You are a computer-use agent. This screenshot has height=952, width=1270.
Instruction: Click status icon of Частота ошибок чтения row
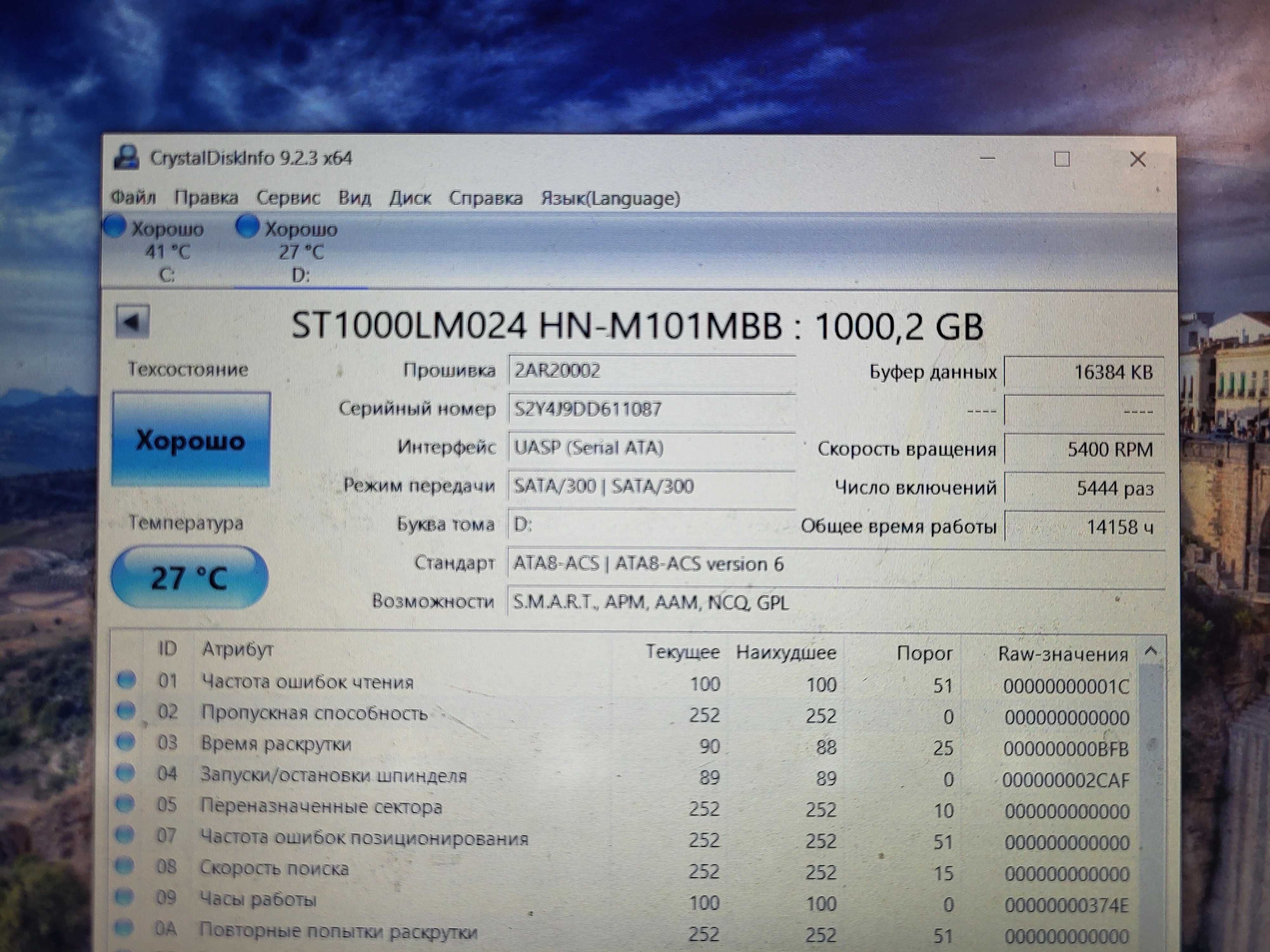(126, 680)
